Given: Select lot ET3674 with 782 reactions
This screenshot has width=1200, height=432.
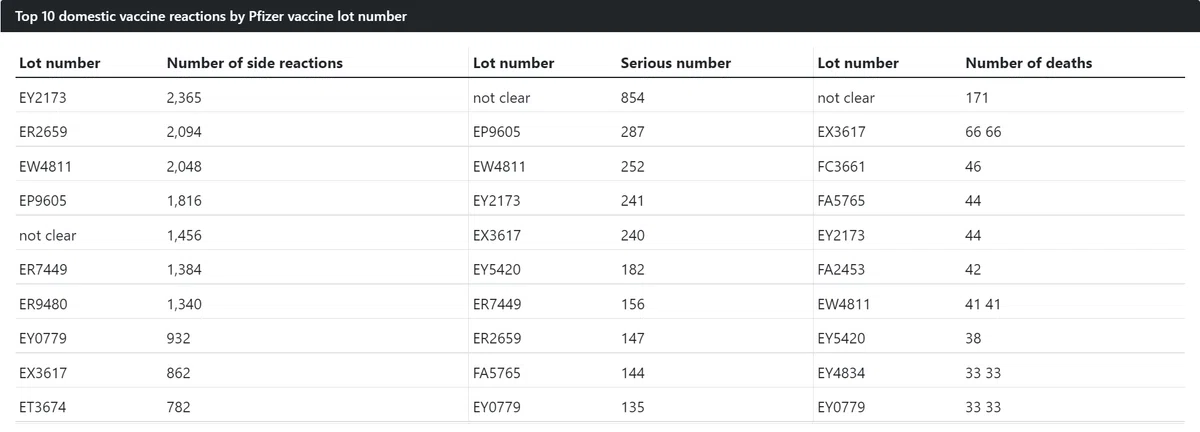Looking at the screenshot, I should 43,407.
